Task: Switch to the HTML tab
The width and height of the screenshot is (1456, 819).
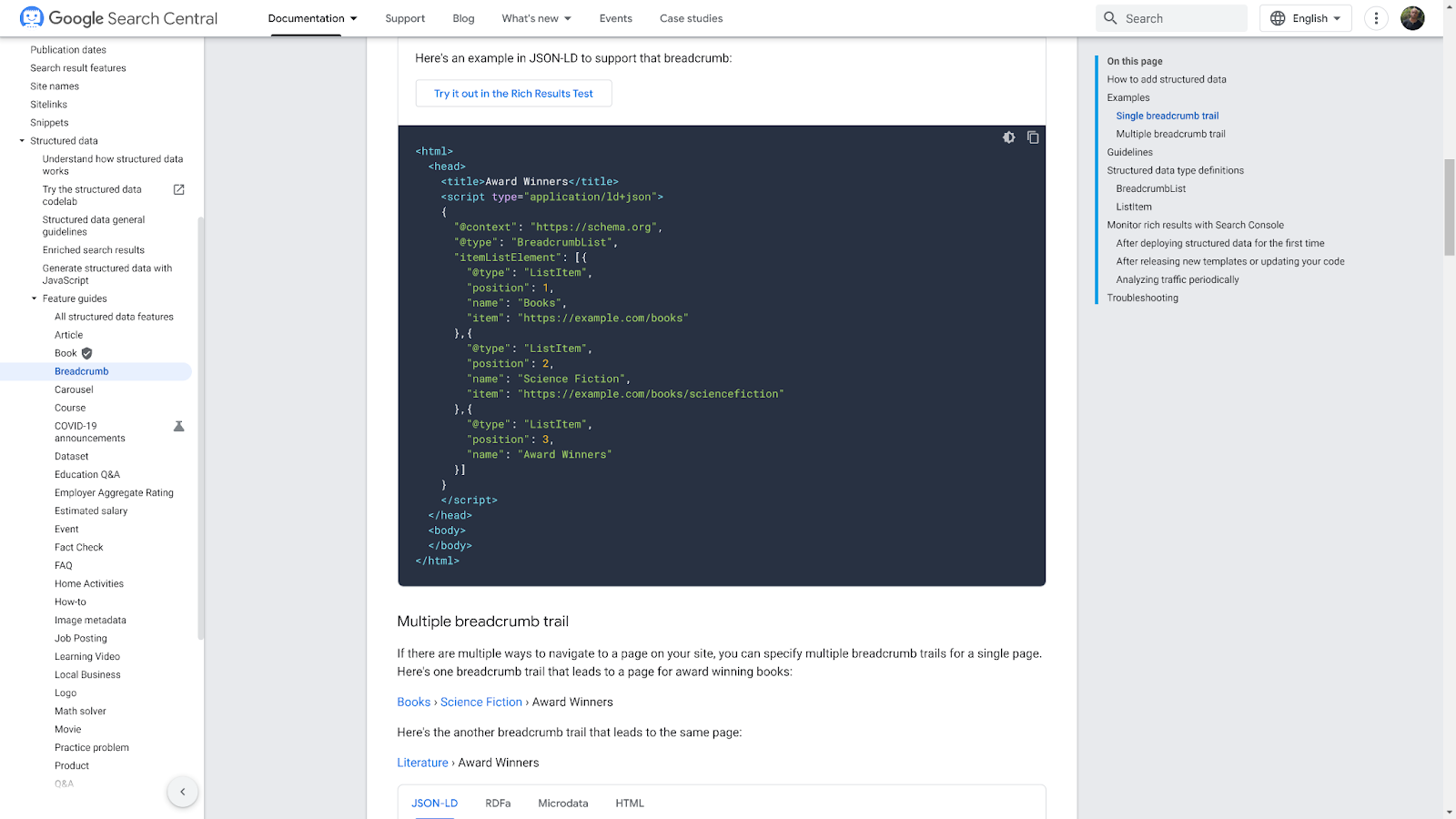Action: click(x=630, y=804)
